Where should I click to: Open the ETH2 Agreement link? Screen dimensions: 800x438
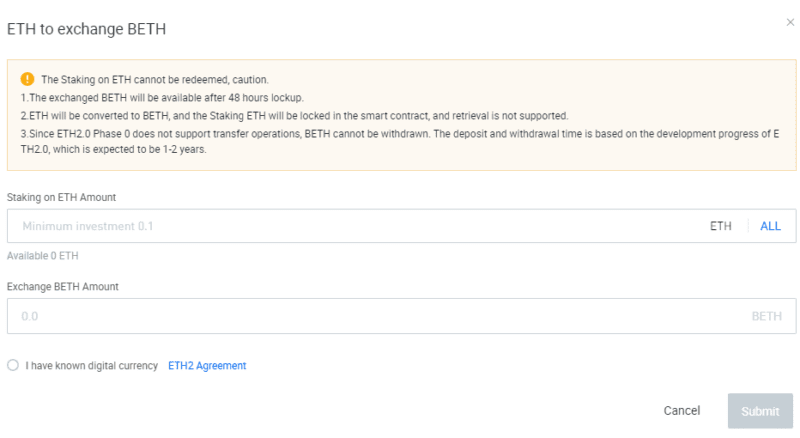207,366
